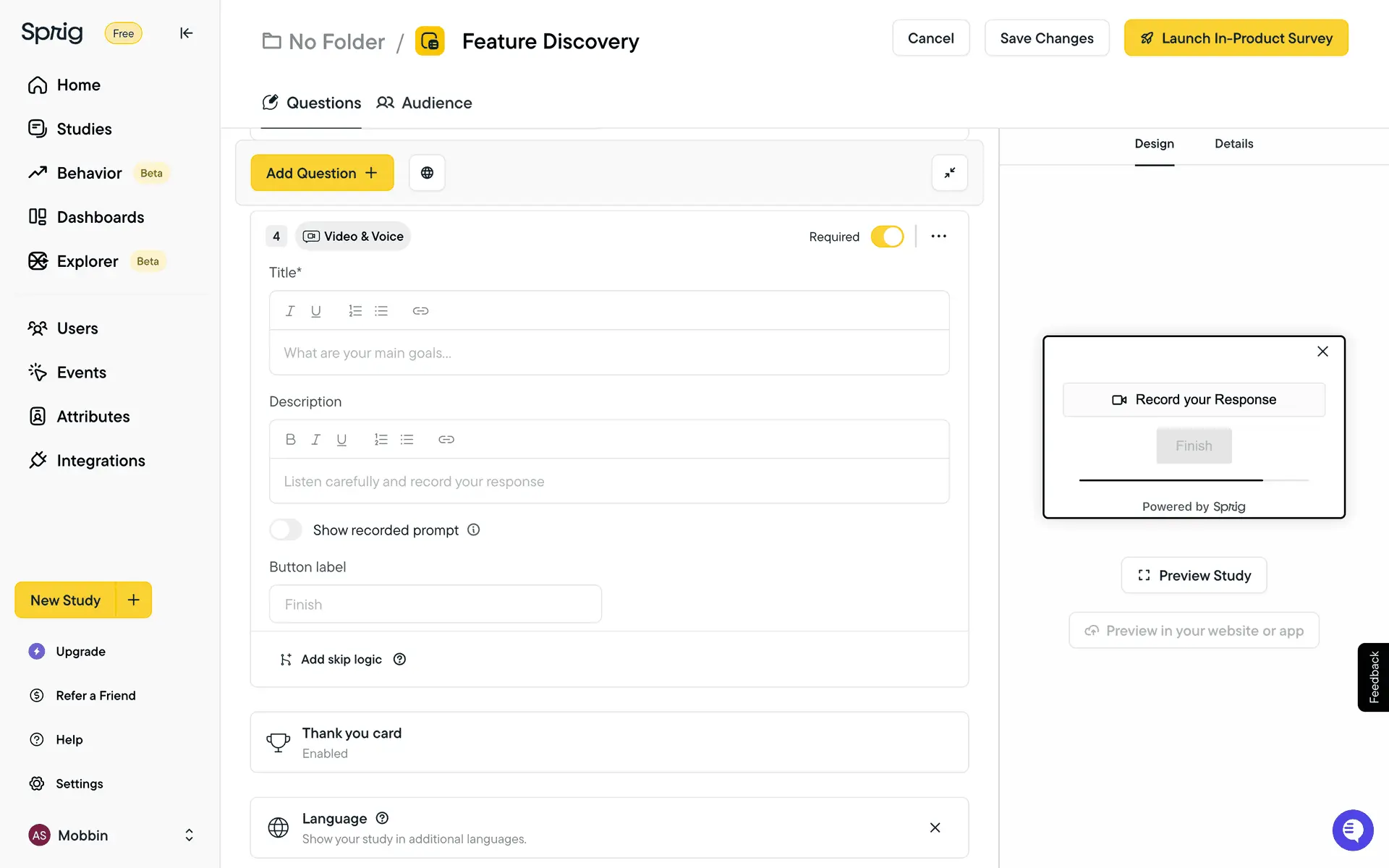Image resolution: width=1389 pixels, height=868 pixels.
Task: Enable Show recorded prompt toggle
Action: click(286, 529)
